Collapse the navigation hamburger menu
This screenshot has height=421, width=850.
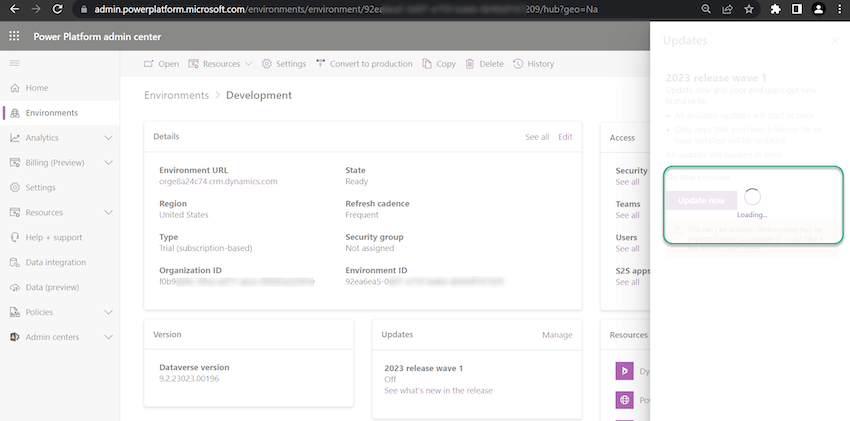[15, 63]
